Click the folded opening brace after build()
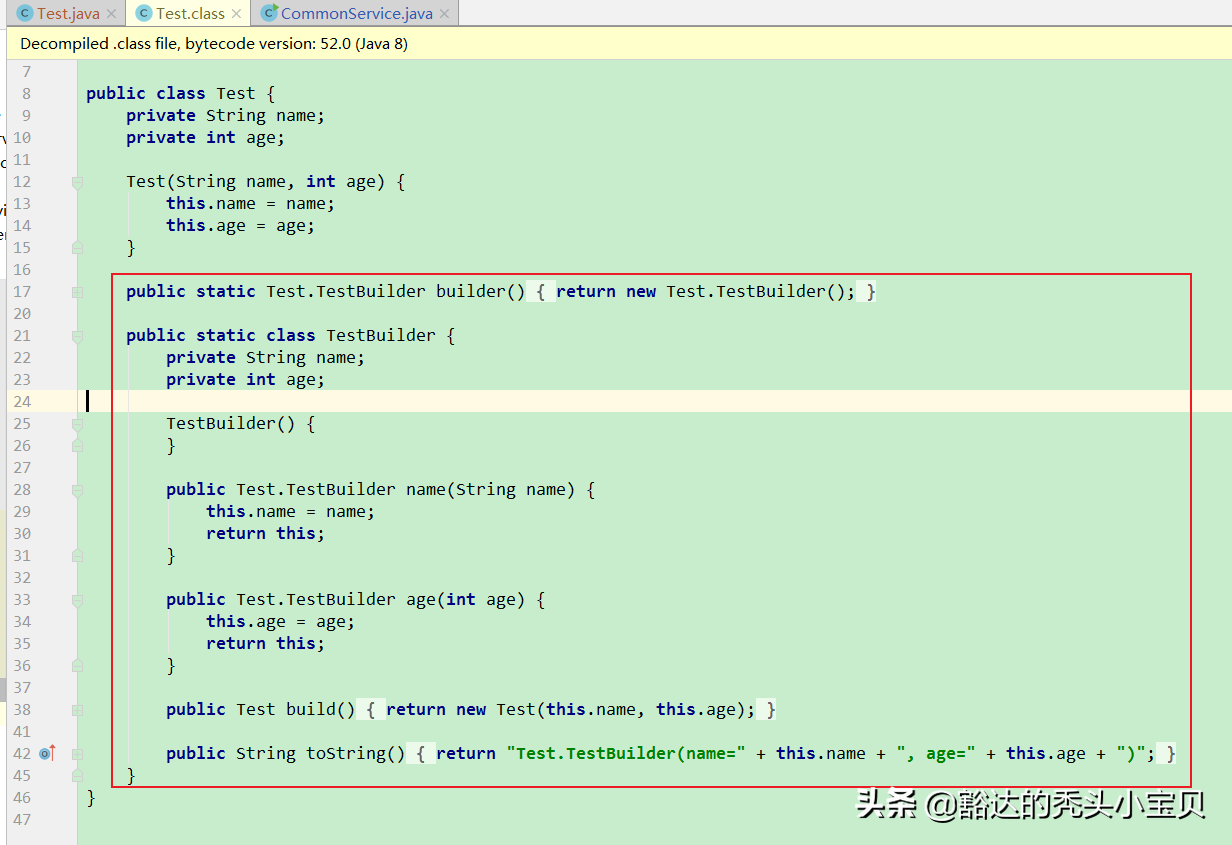The width and height of the screenshot is (1232, 845). point(371,710)
